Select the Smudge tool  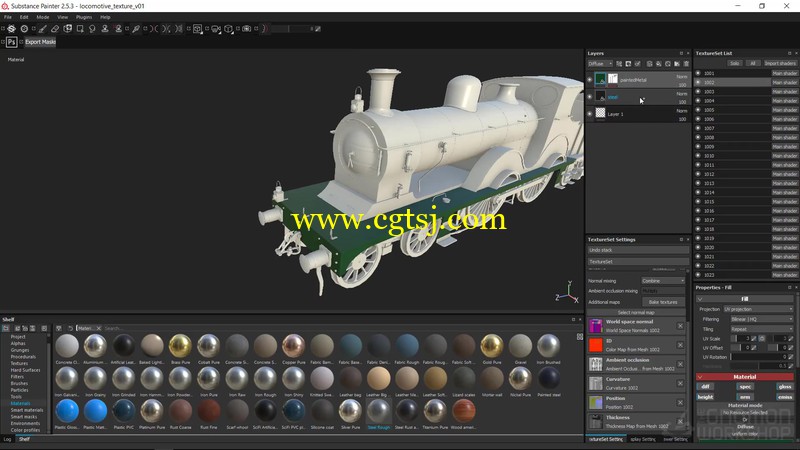pos(92,29)
